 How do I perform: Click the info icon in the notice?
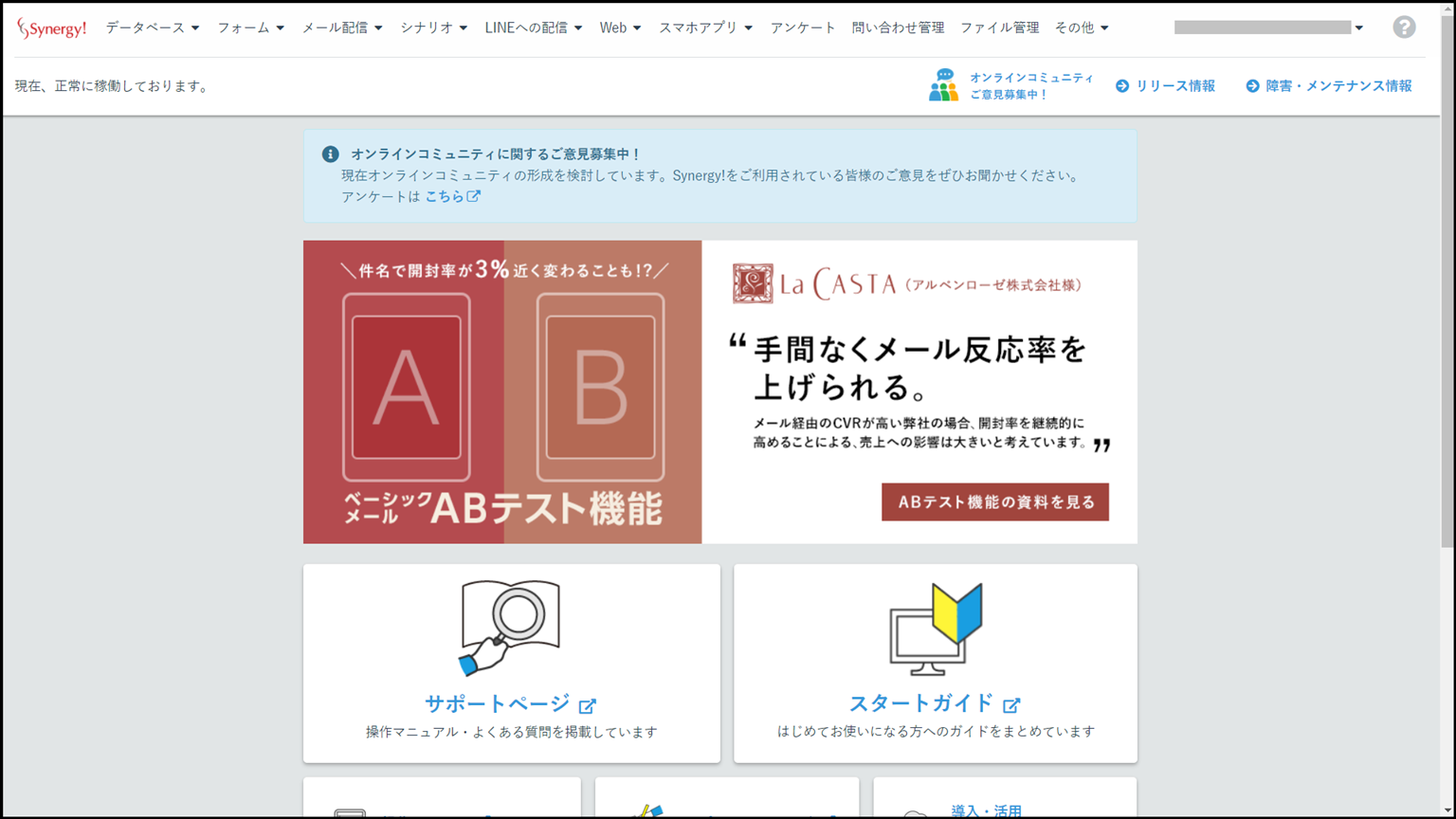pos(330,154)
